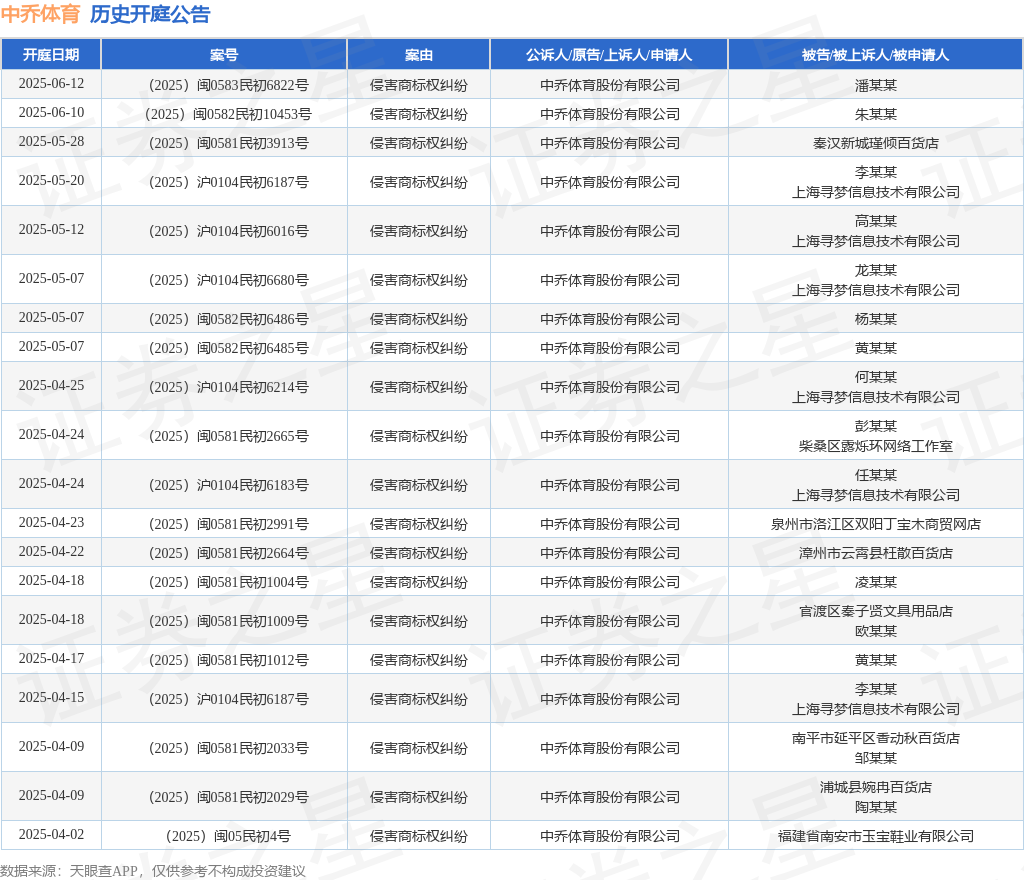Click case number 沪0104民初6016号
The image size is (1024, 880).
229,231
